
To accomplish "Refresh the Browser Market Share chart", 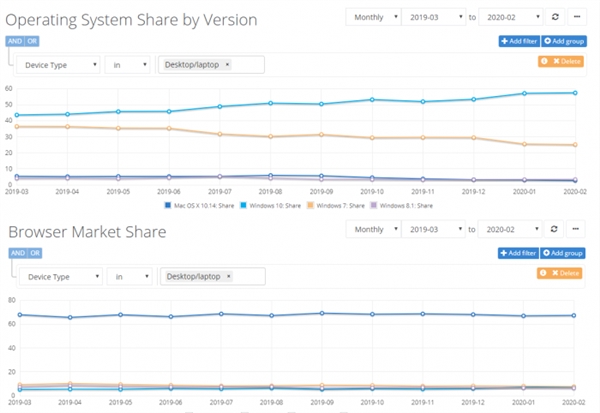I will (555, 229).
